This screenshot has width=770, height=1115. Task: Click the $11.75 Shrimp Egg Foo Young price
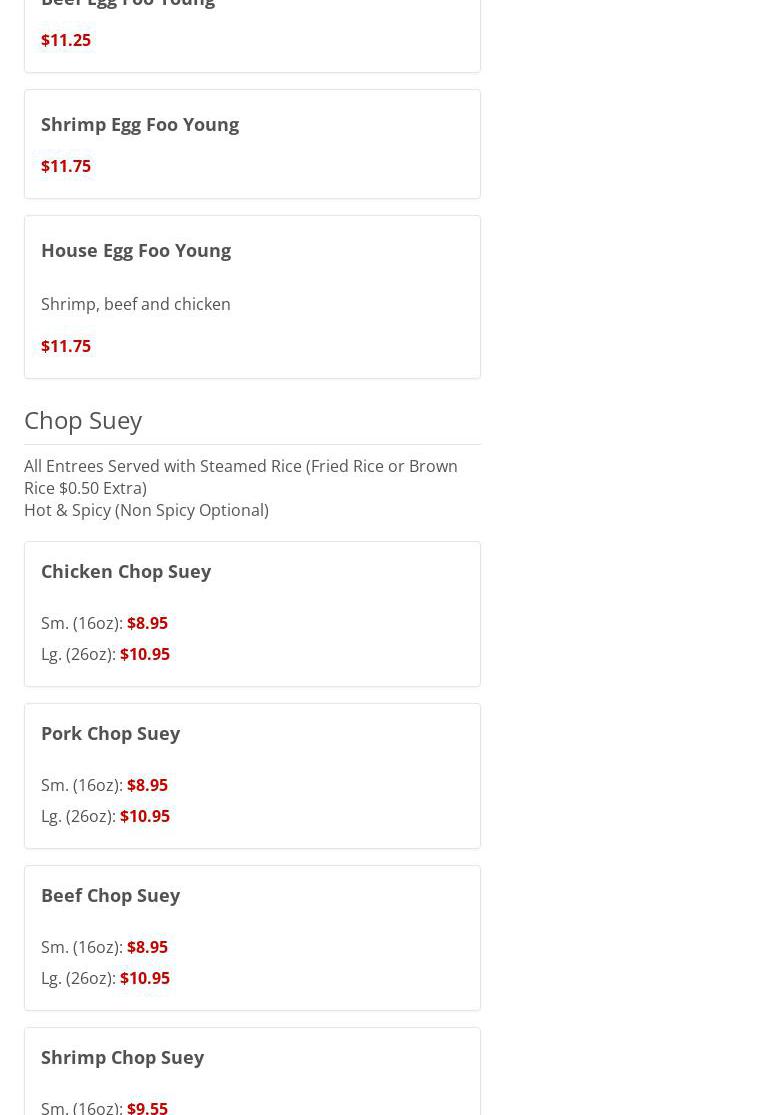(x=66, y=166)
